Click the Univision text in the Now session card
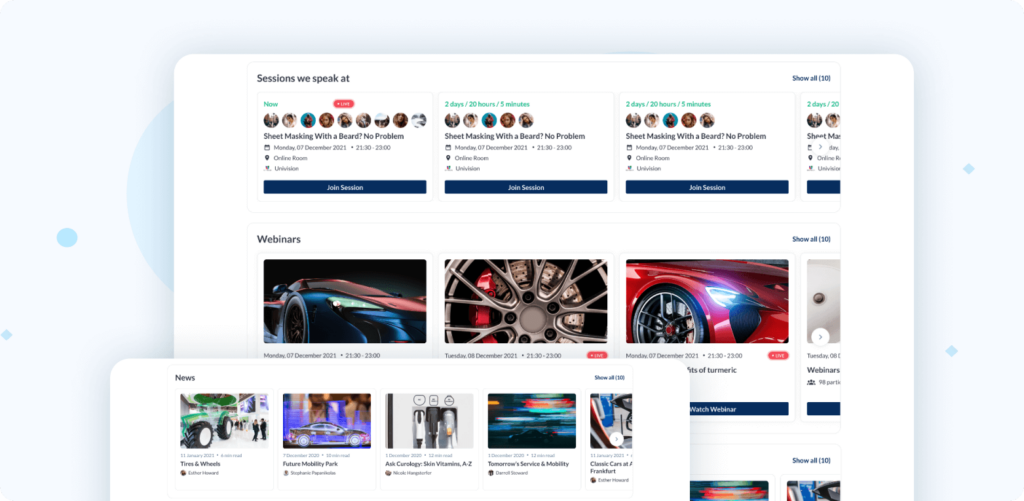1024x501 pixels. click(x=285, y=169)
